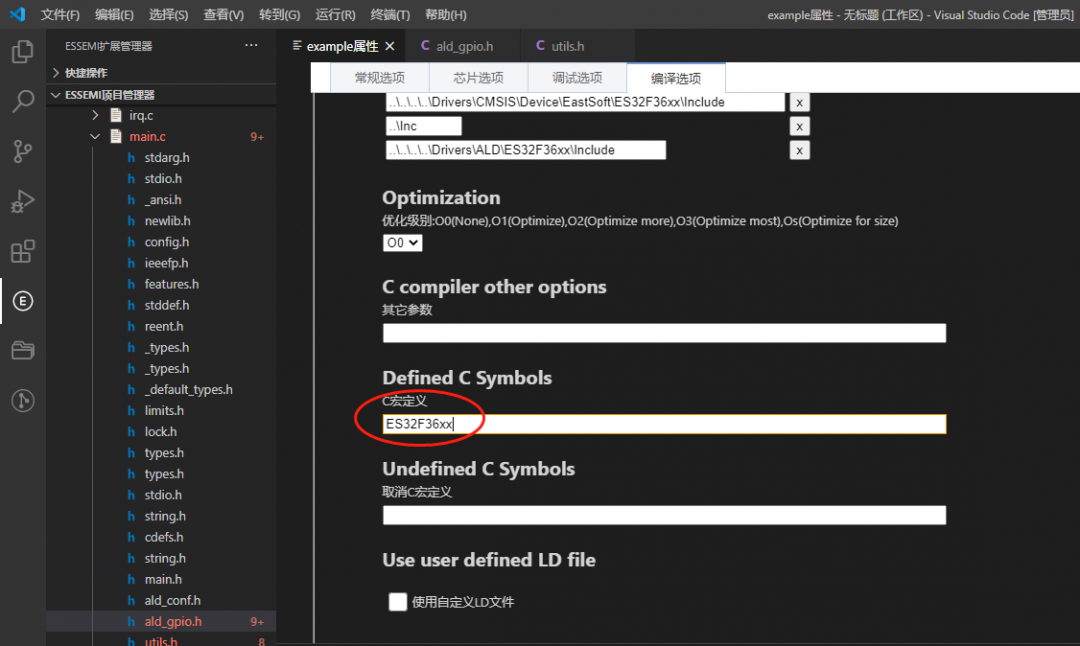Select the ESSEMI extension manager icon

[22, 301]
